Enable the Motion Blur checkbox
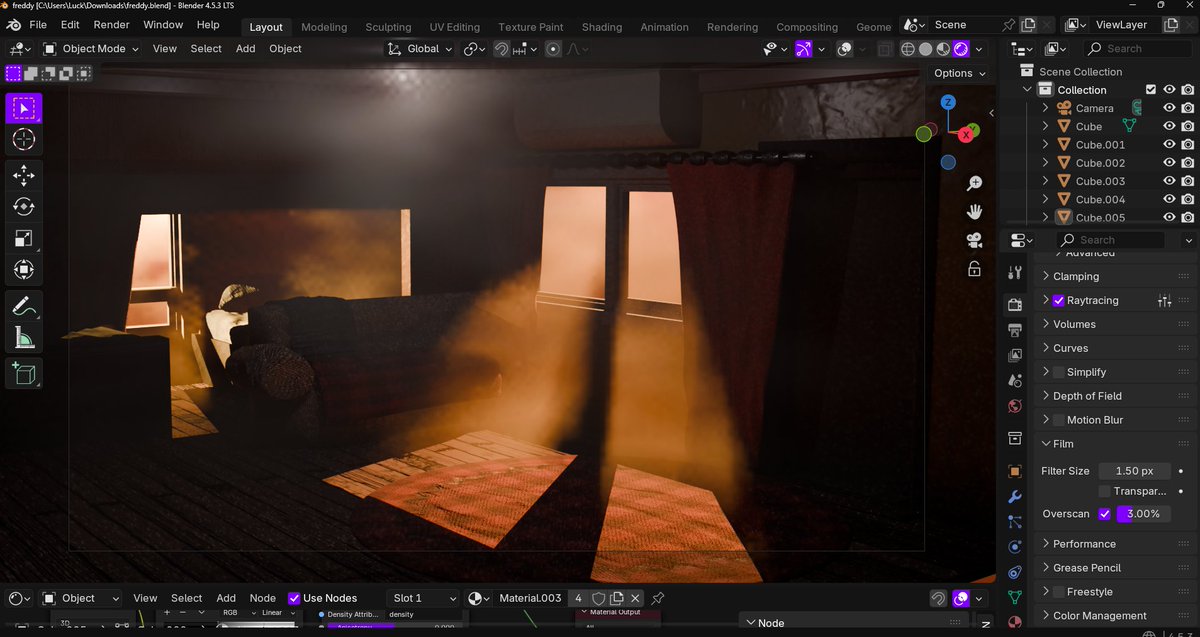 (x=1059, y=420)
